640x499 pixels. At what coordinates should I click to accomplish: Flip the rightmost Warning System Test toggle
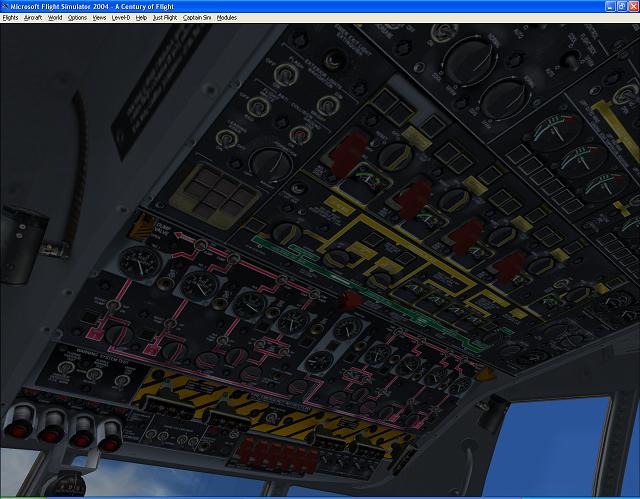[121, 380]
